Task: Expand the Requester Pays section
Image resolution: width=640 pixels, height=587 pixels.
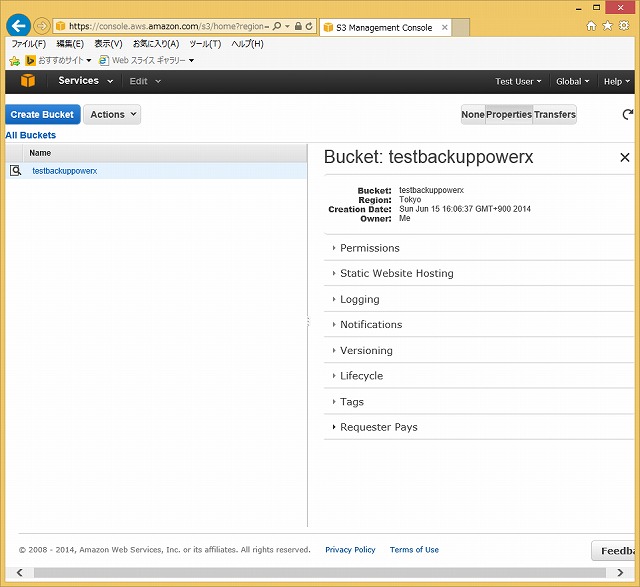Action: tap(378, 427)
